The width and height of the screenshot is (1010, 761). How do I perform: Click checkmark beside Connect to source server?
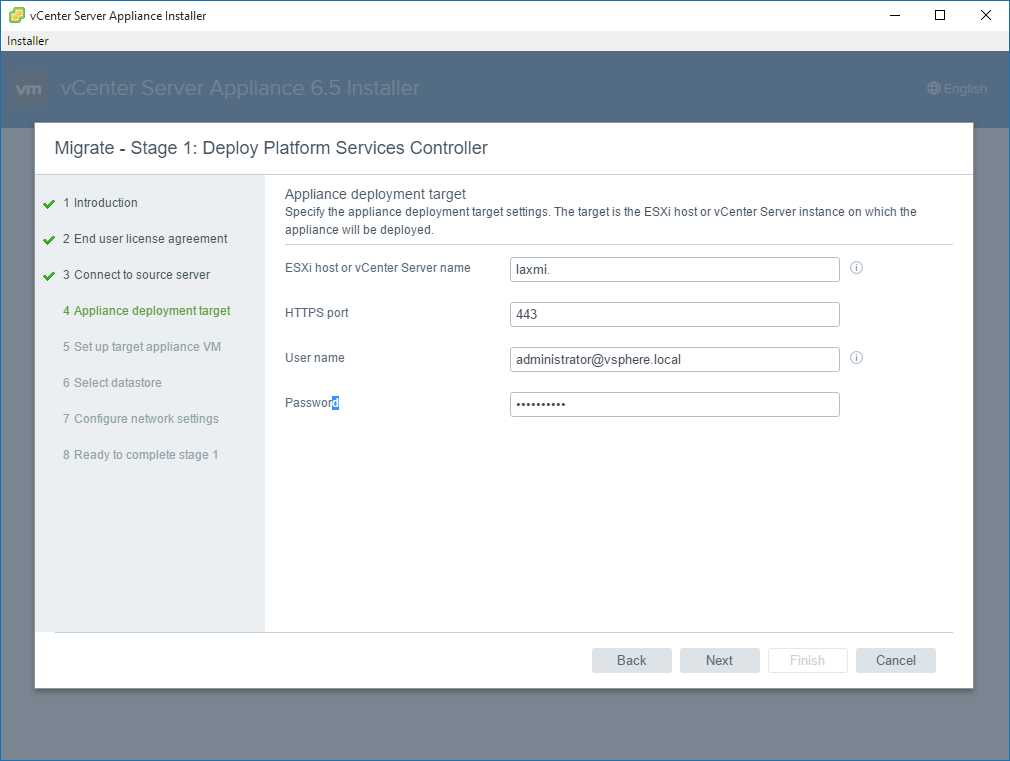click(x=49, y=276)
